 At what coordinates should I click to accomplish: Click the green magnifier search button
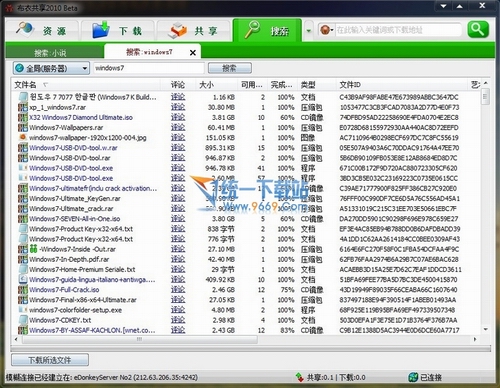click(478, 30)
